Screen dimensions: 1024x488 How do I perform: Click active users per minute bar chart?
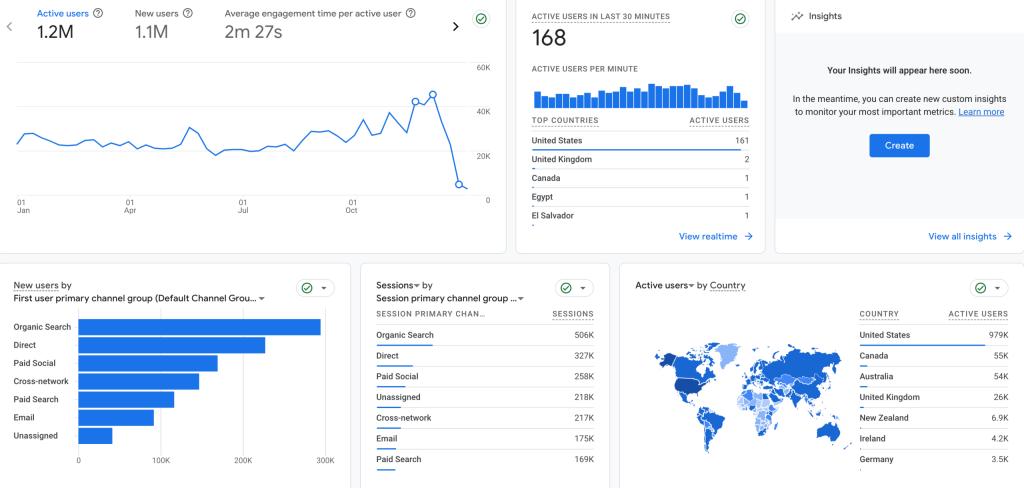pos(641,95)
